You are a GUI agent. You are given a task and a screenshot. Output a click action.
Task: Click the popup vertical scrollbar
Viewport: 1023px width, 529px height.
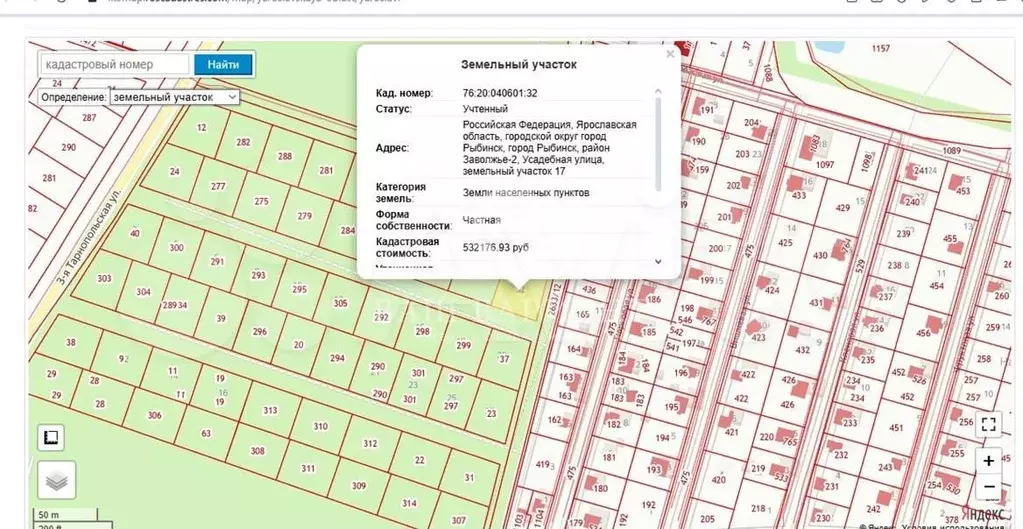pyautogui.click(x=658, y=145)
